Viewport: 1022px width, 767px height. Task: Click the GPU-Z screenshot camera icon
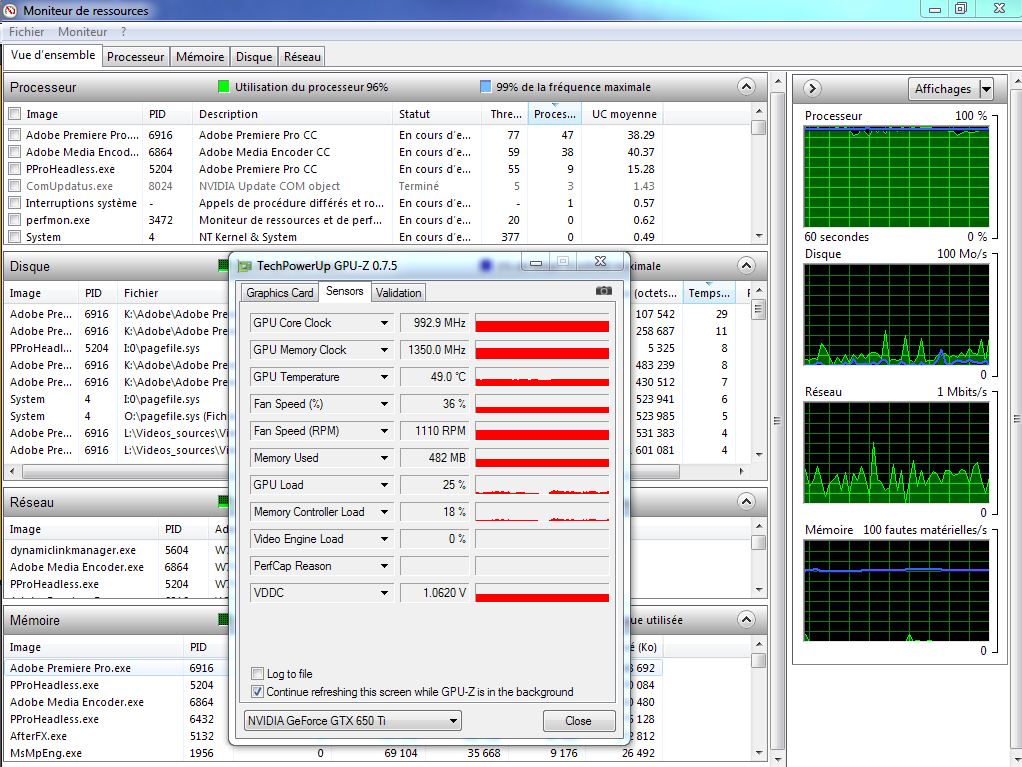[604, 291]
